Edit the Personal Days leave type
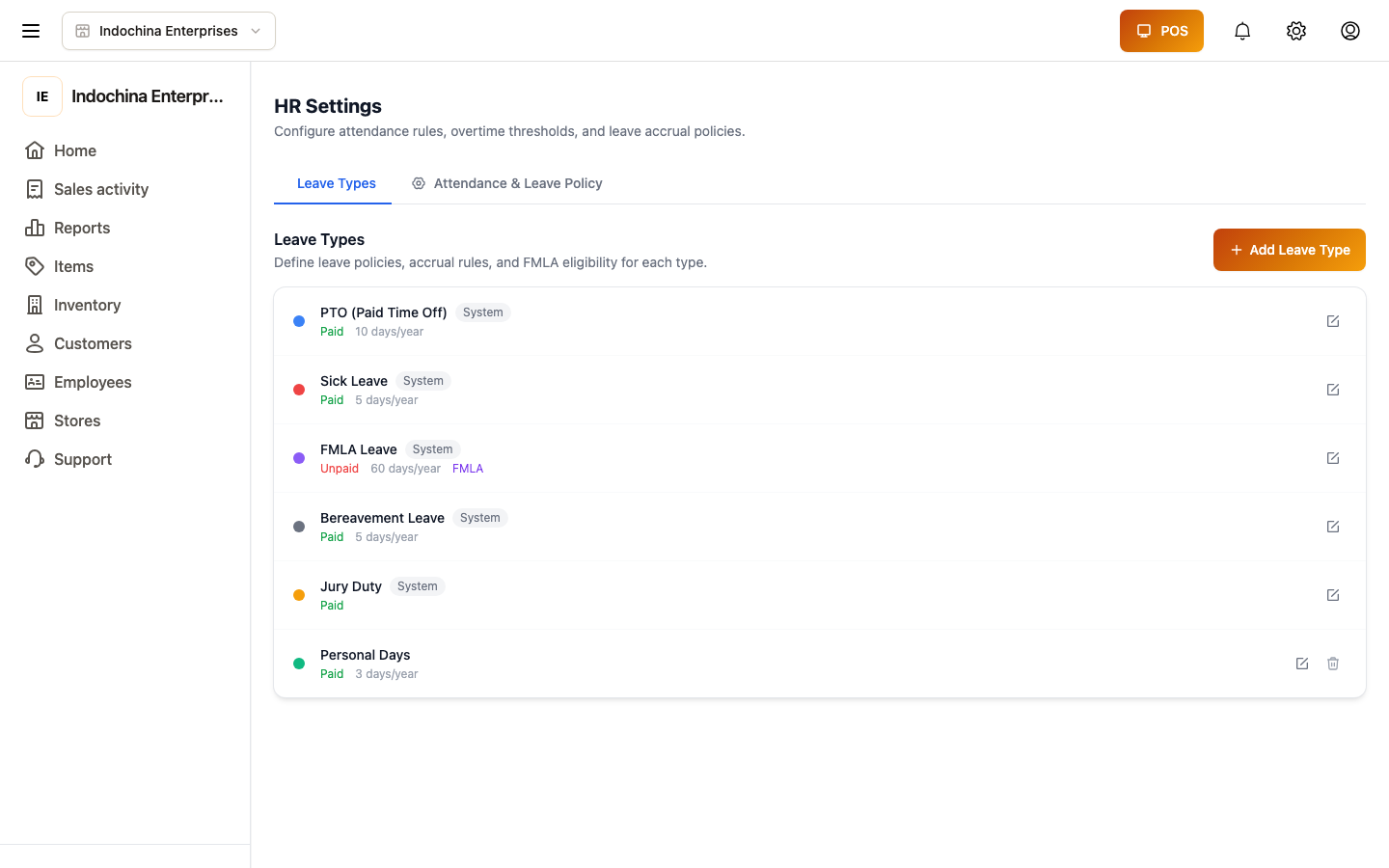Viewport: 1389px width, 868px height. pyautogui.click(x=1302, y=664)
